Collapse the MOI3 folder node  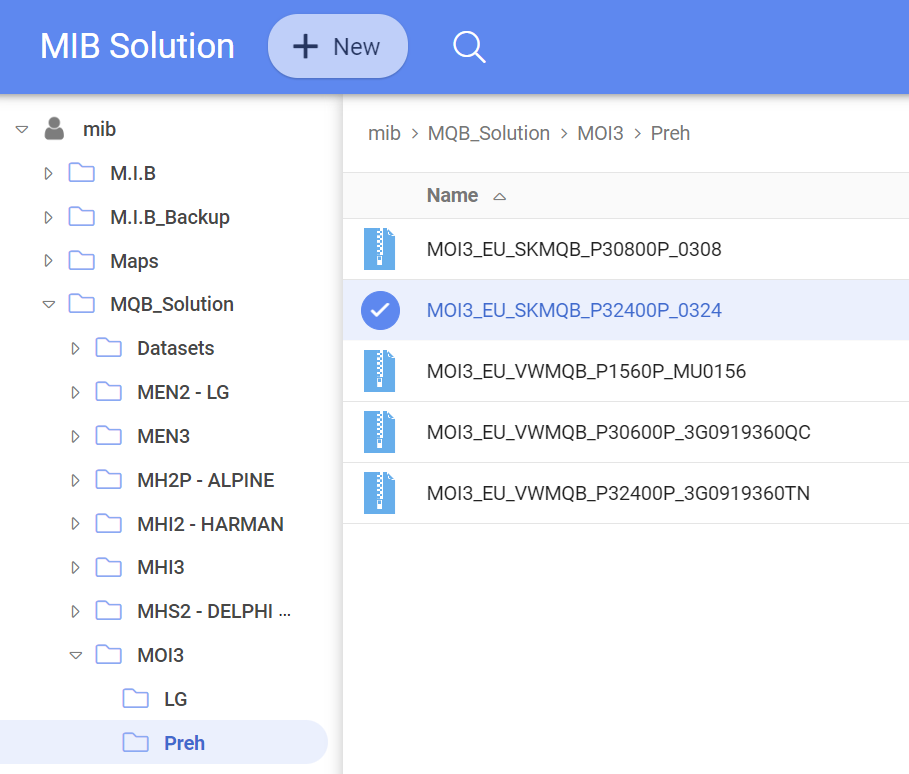click(75, 656)
